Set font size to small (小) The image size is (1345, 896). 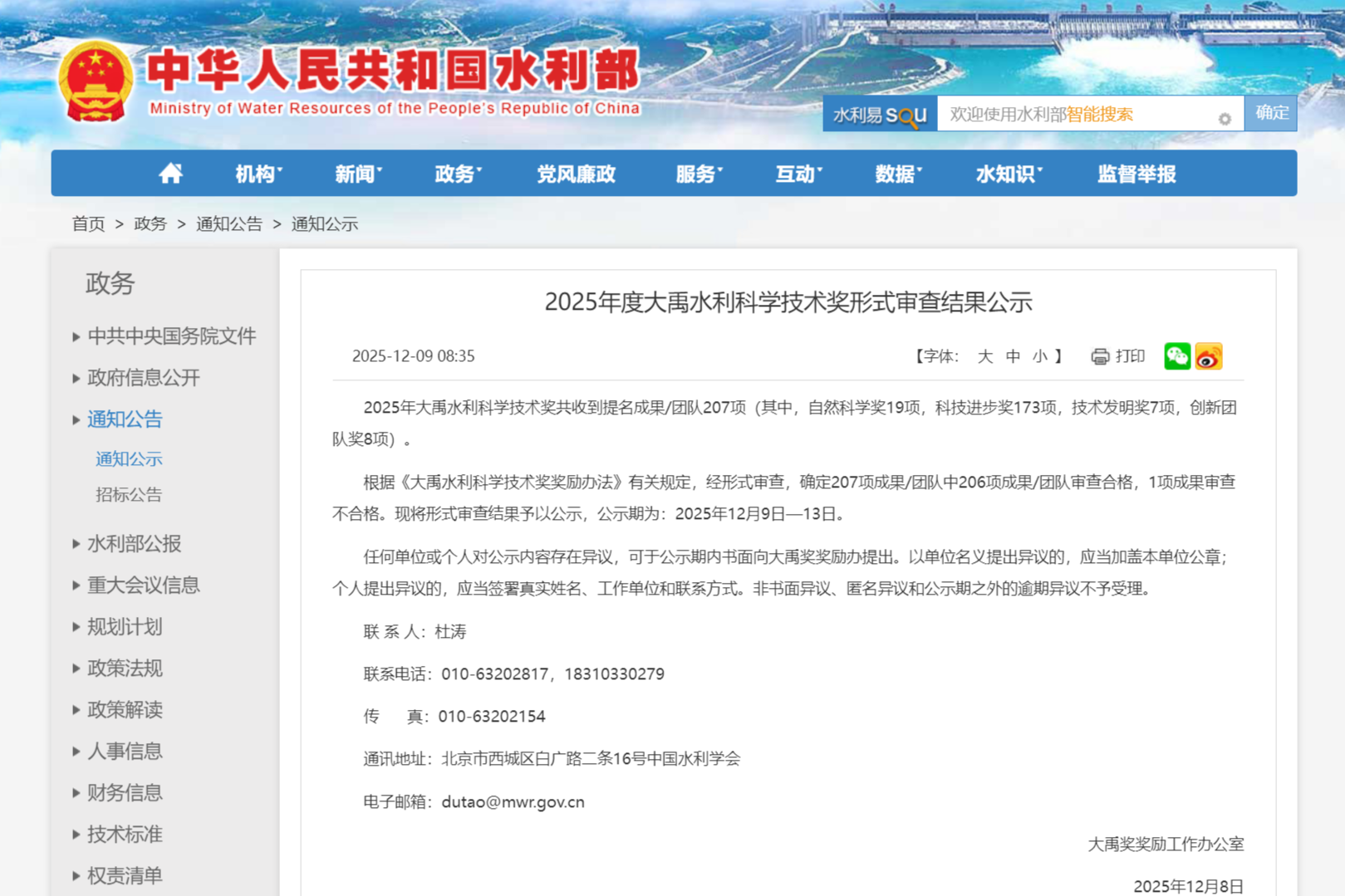1040,356
